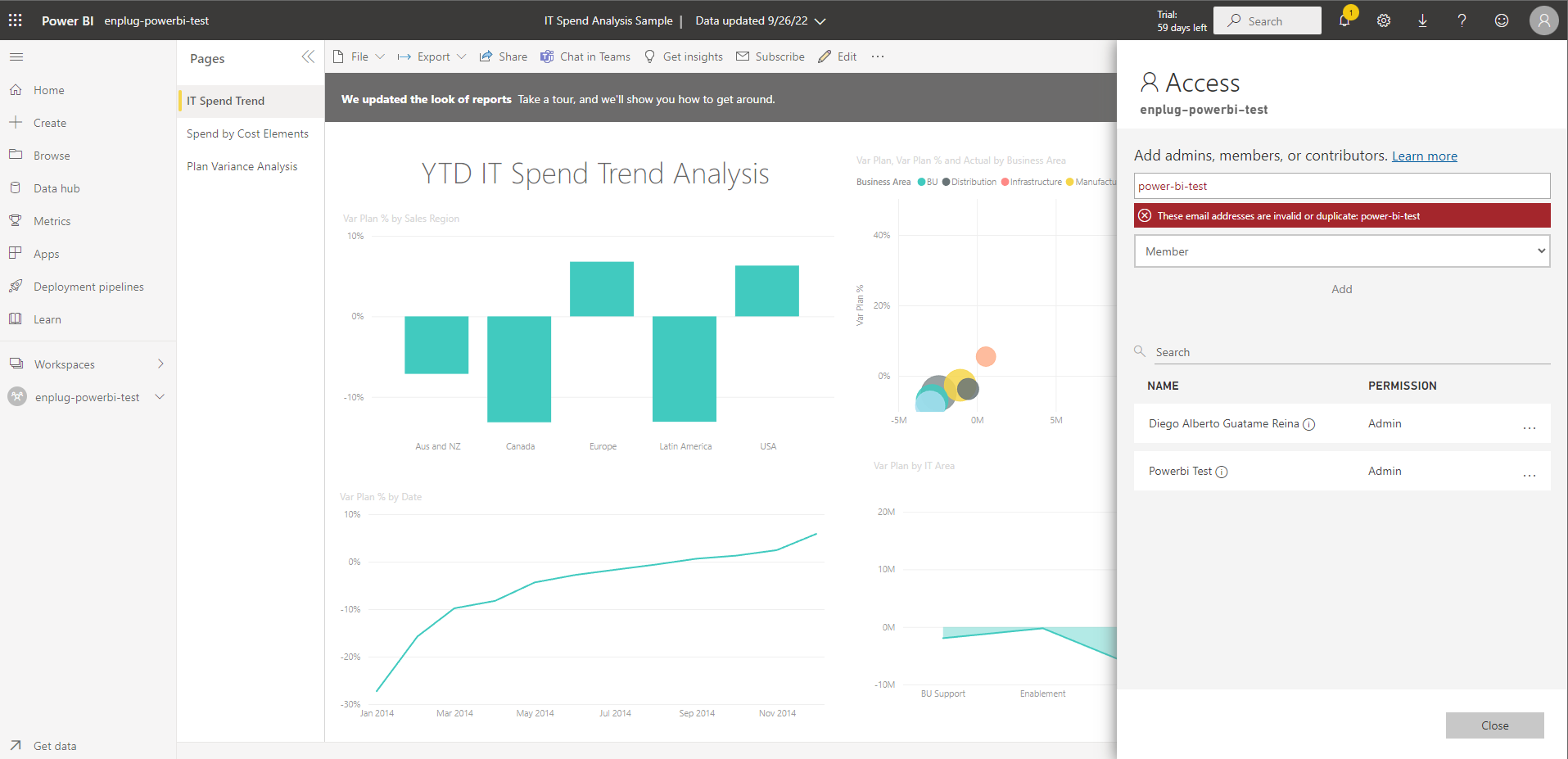Open the notifications bell

(1344, 20)
